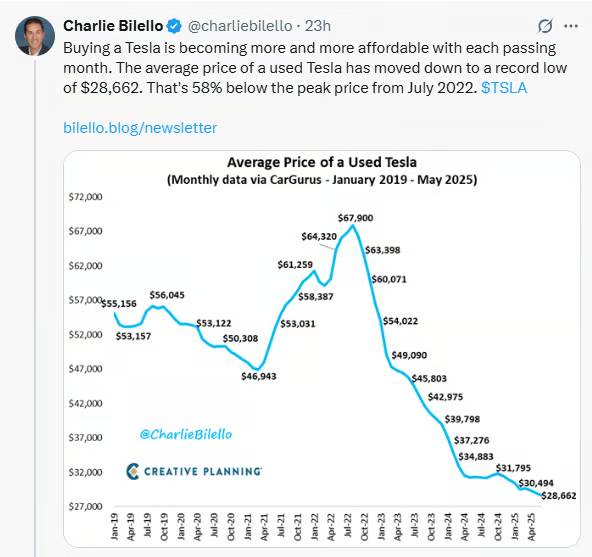Click the chart subtitle about CarGurus data

(x=322, y=179)
